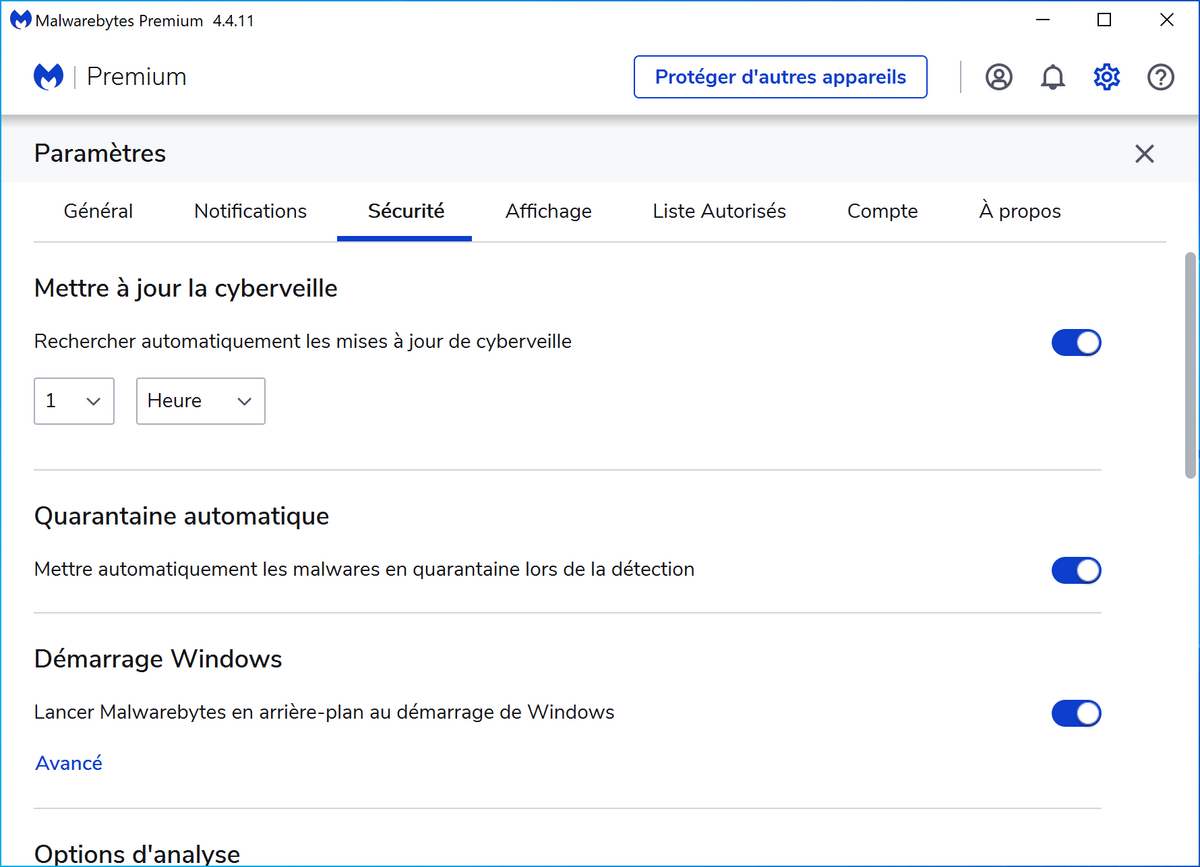Click the Malwarebytes title bar icon
Viewport: 1200px width, 867px height.
click(x=20, y=20)
